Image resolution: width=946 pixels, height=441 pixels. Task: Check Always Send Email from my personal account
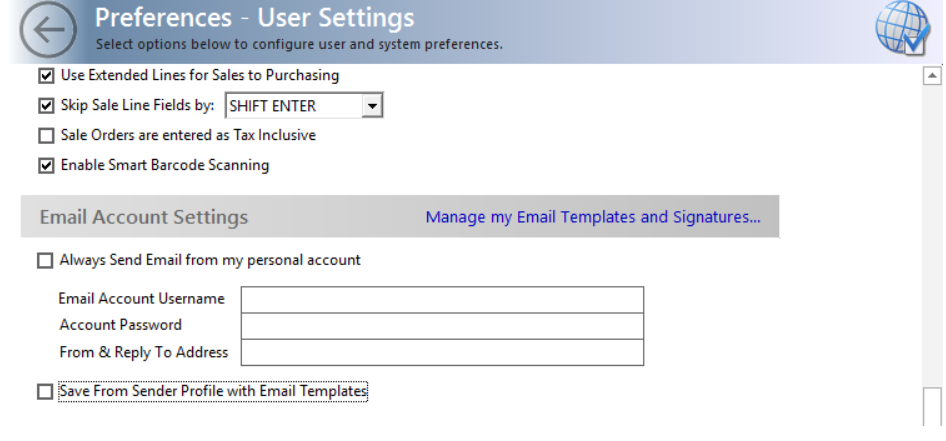[x=45, y=261]
